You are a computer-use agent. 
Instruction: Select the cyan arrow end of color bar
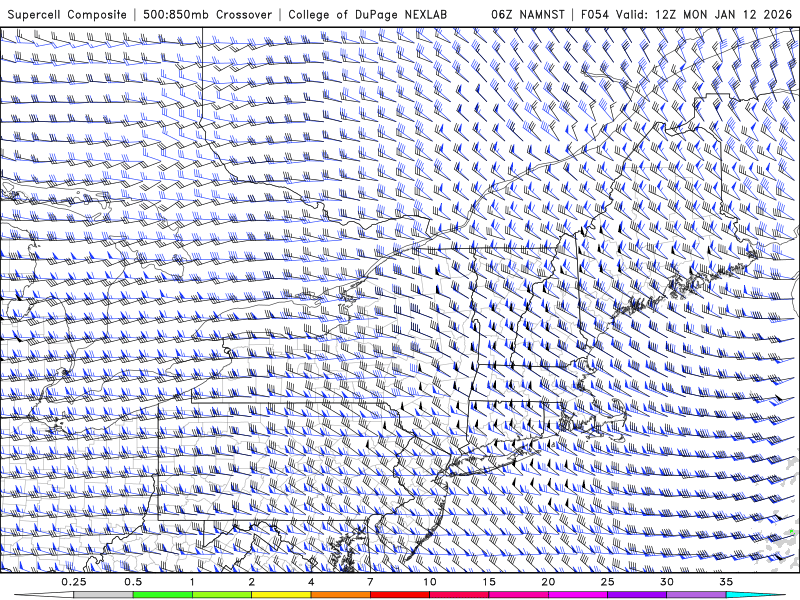pos(755,595)
